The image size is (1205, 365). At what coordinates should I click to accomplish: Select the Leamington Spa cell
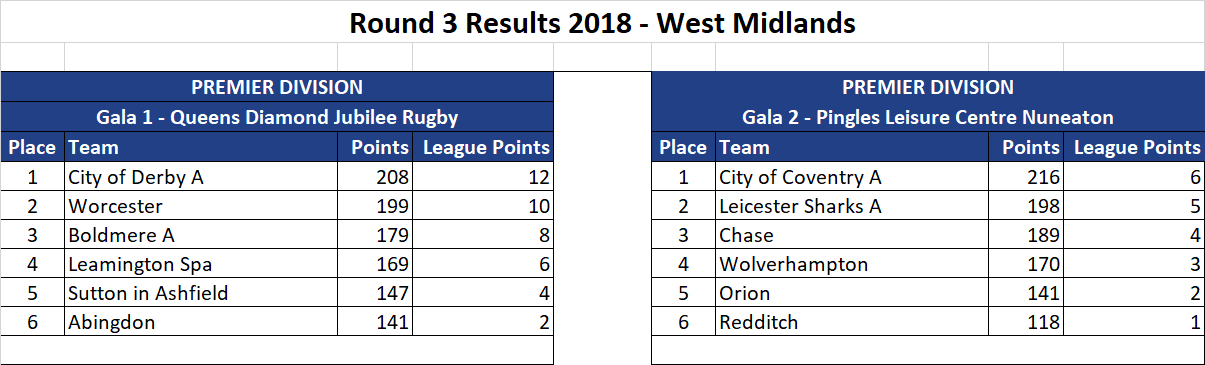[x=200, y=265]
